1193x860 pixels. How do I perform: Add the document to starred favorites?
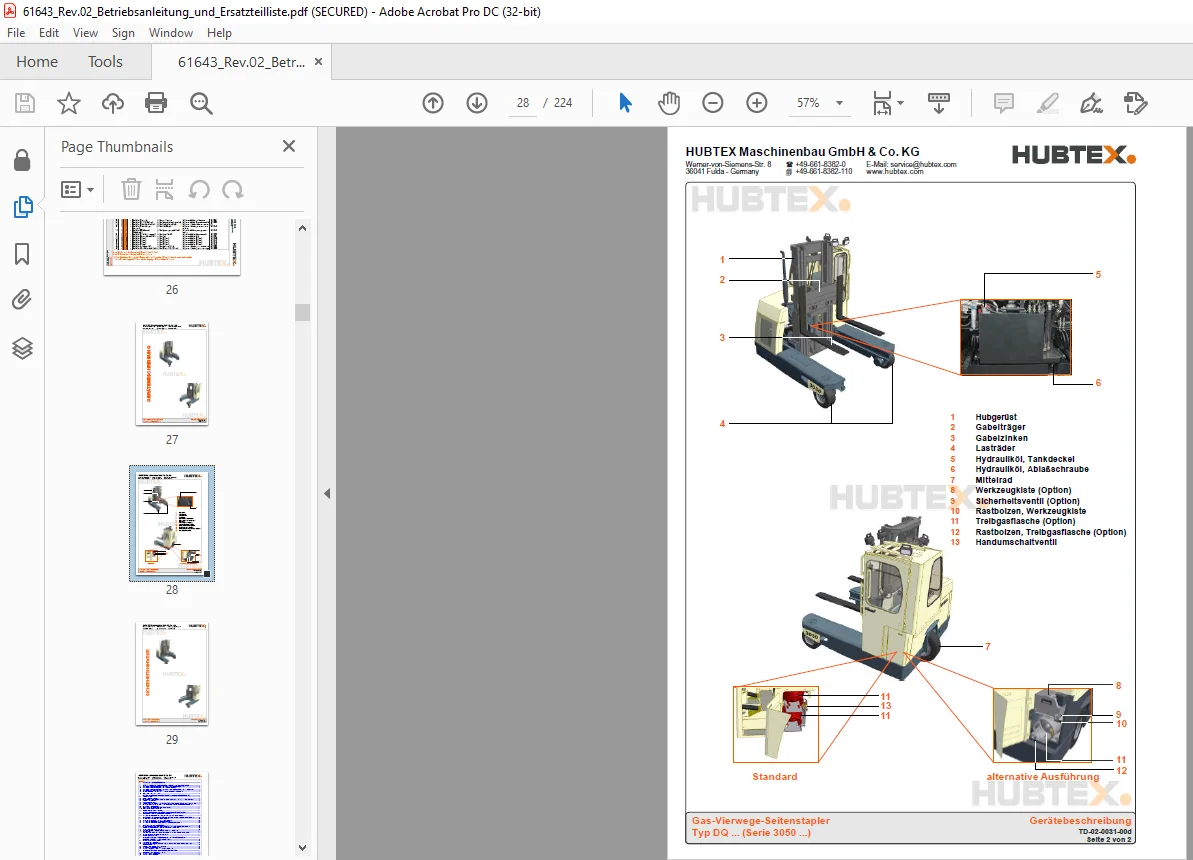68,103
